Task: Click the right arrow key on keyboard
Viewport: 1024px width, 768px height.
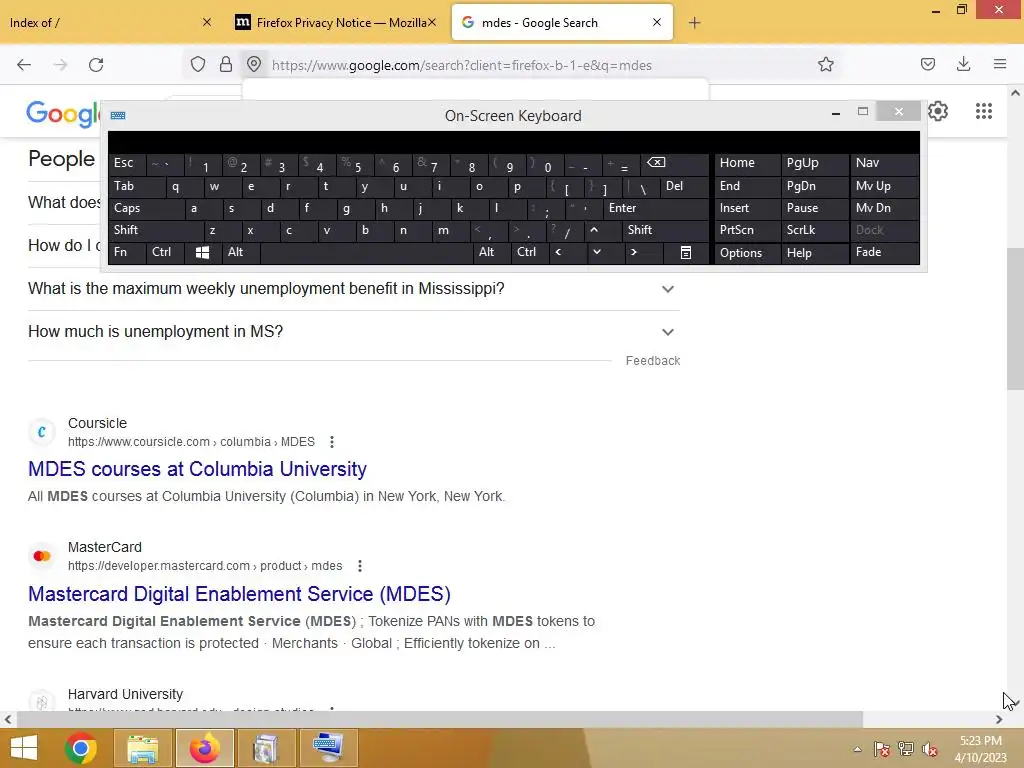Action: coord(633,252)
